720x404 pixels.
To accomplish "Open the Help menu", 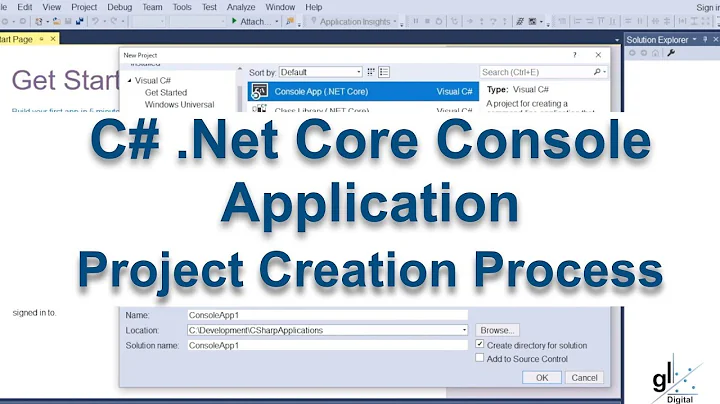I will (x=314, y=7).
